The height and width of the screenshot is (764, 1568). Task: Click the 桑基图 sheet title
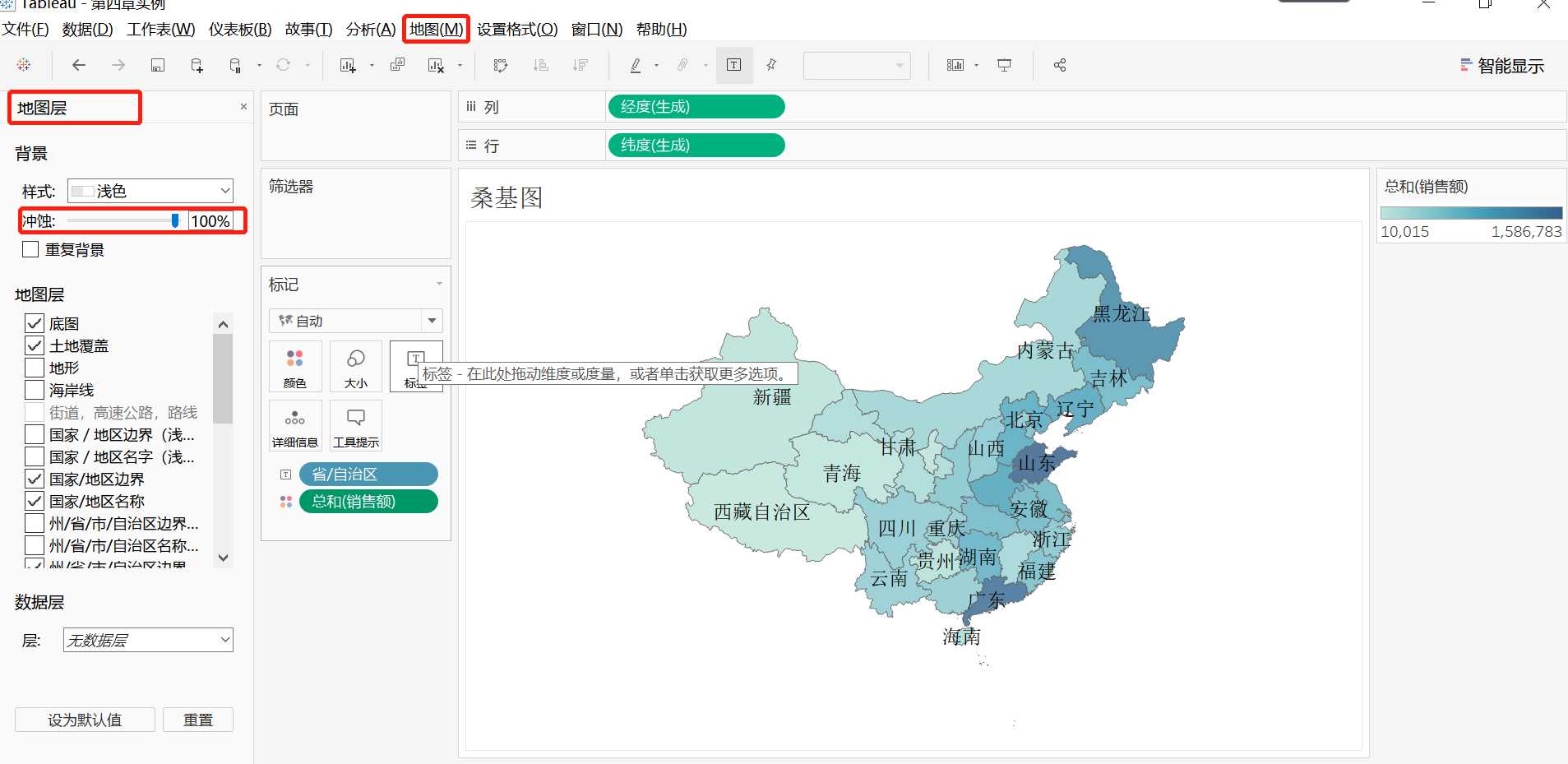pos(506,198)
